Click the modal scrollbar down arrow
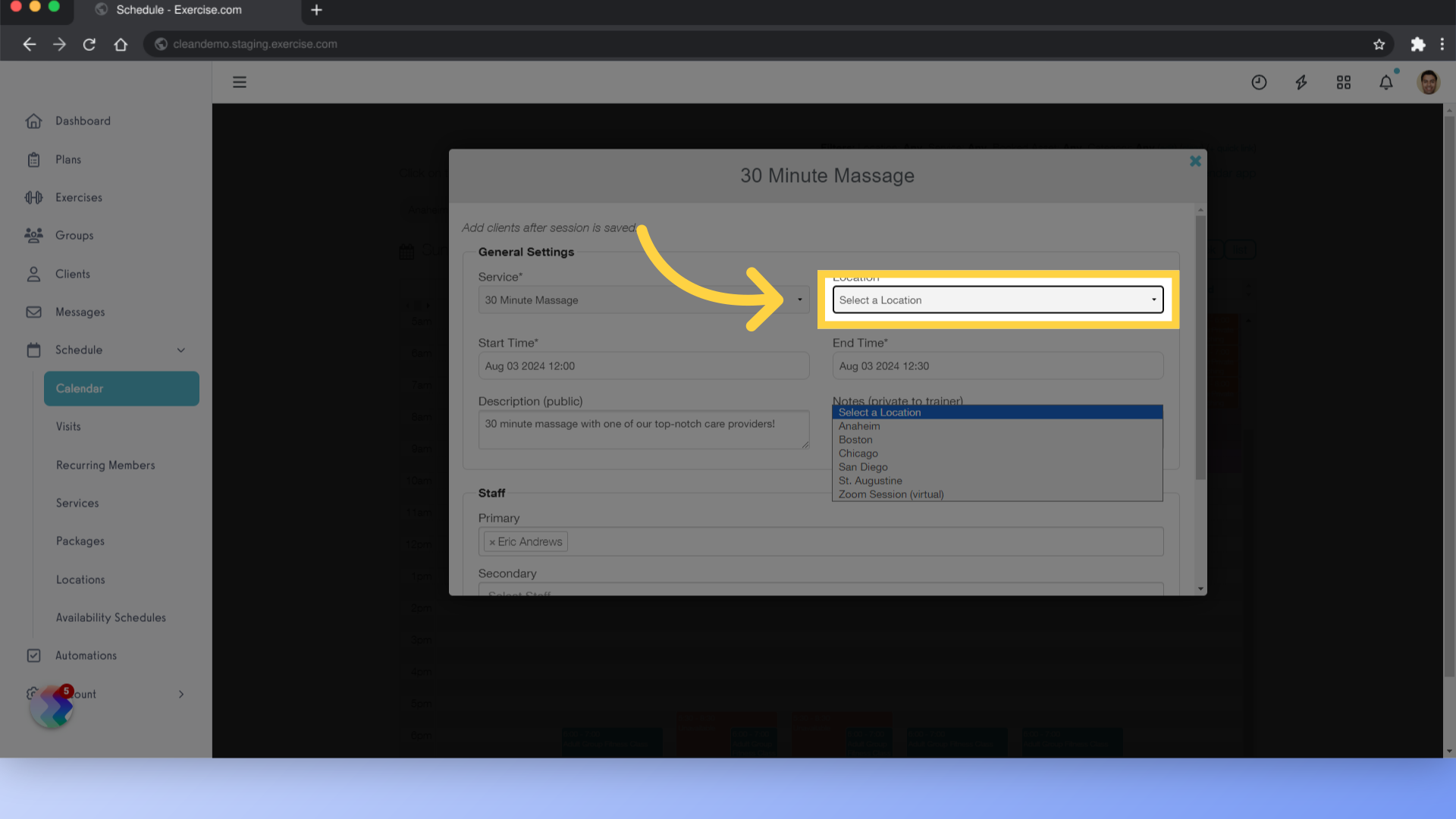 tap(1200, 588)
